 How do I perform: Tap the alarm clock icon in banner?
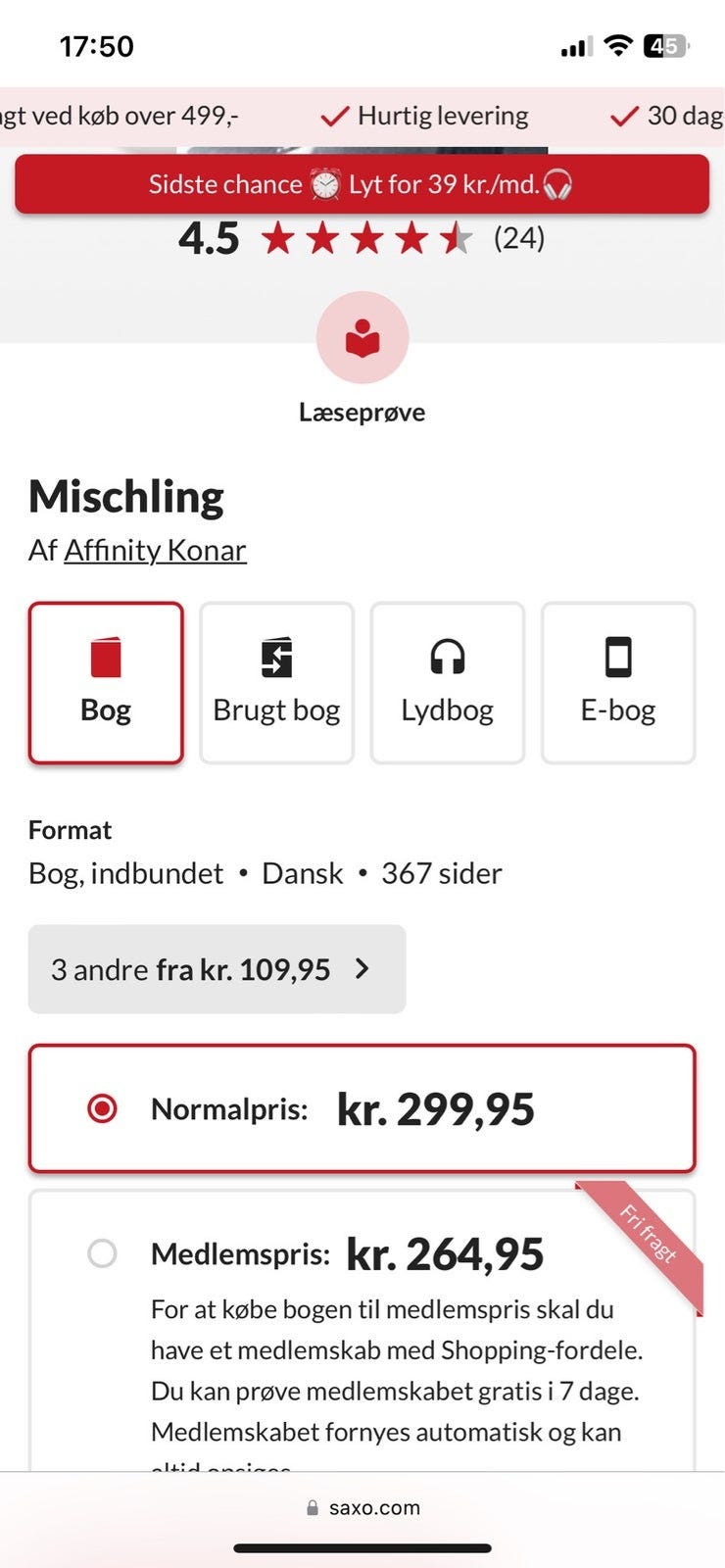[325, 184]
